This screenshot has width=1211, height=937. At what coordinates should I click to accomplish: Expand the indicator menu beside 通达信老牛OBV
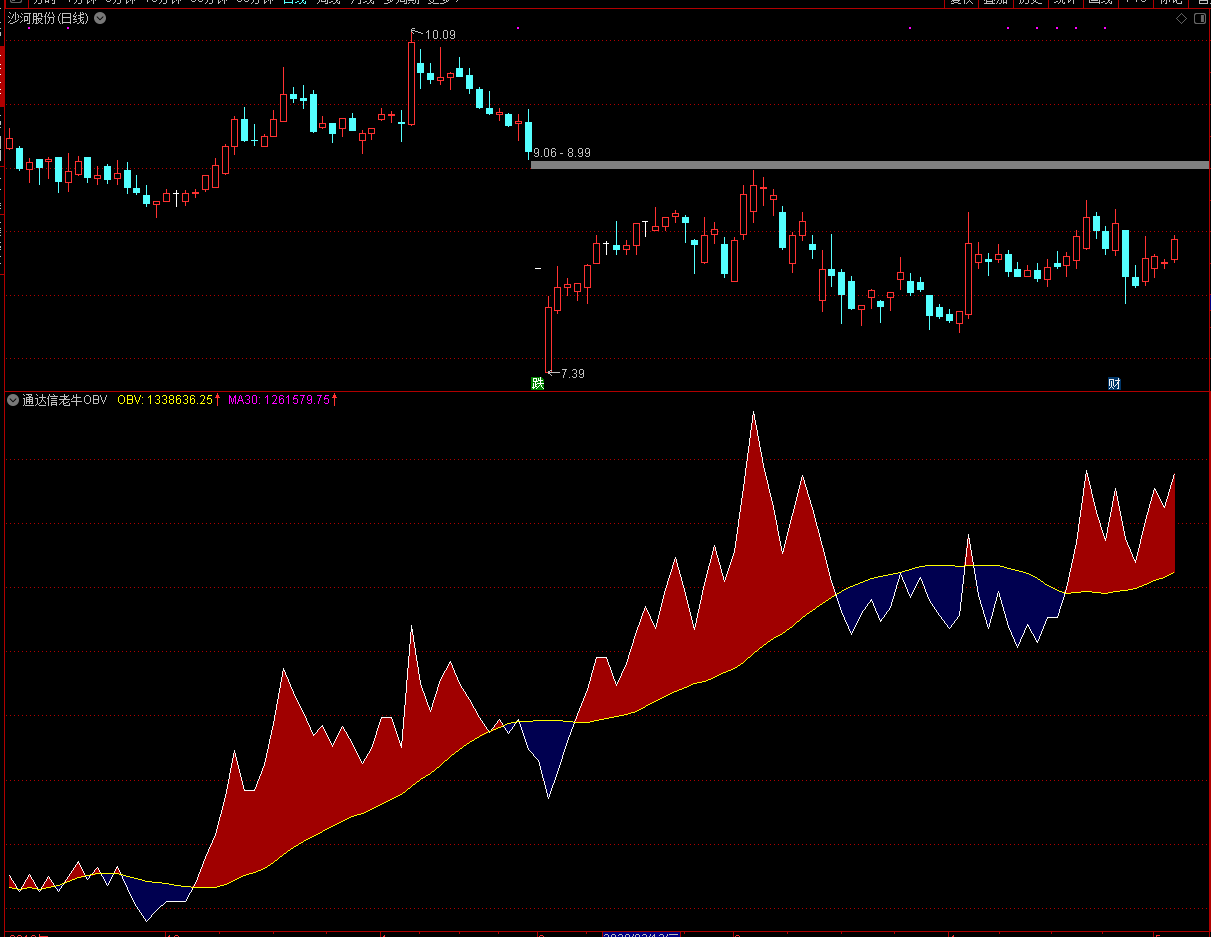12,400
